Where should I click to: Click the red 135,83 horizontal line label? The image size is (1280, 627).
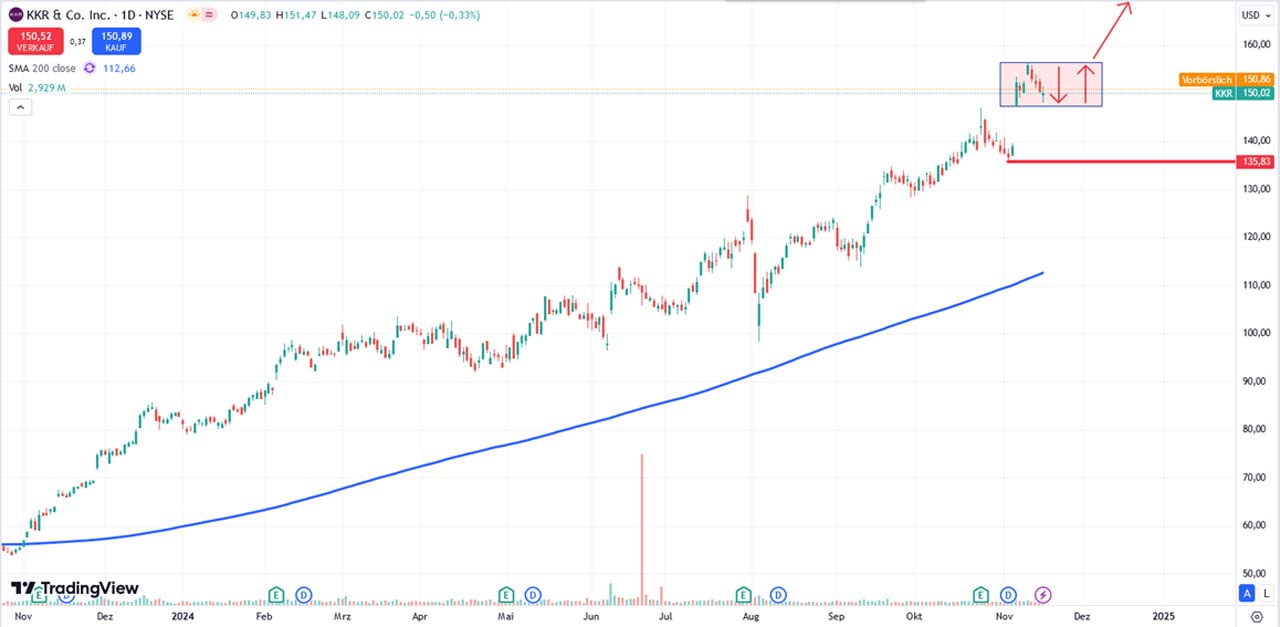1256,161
